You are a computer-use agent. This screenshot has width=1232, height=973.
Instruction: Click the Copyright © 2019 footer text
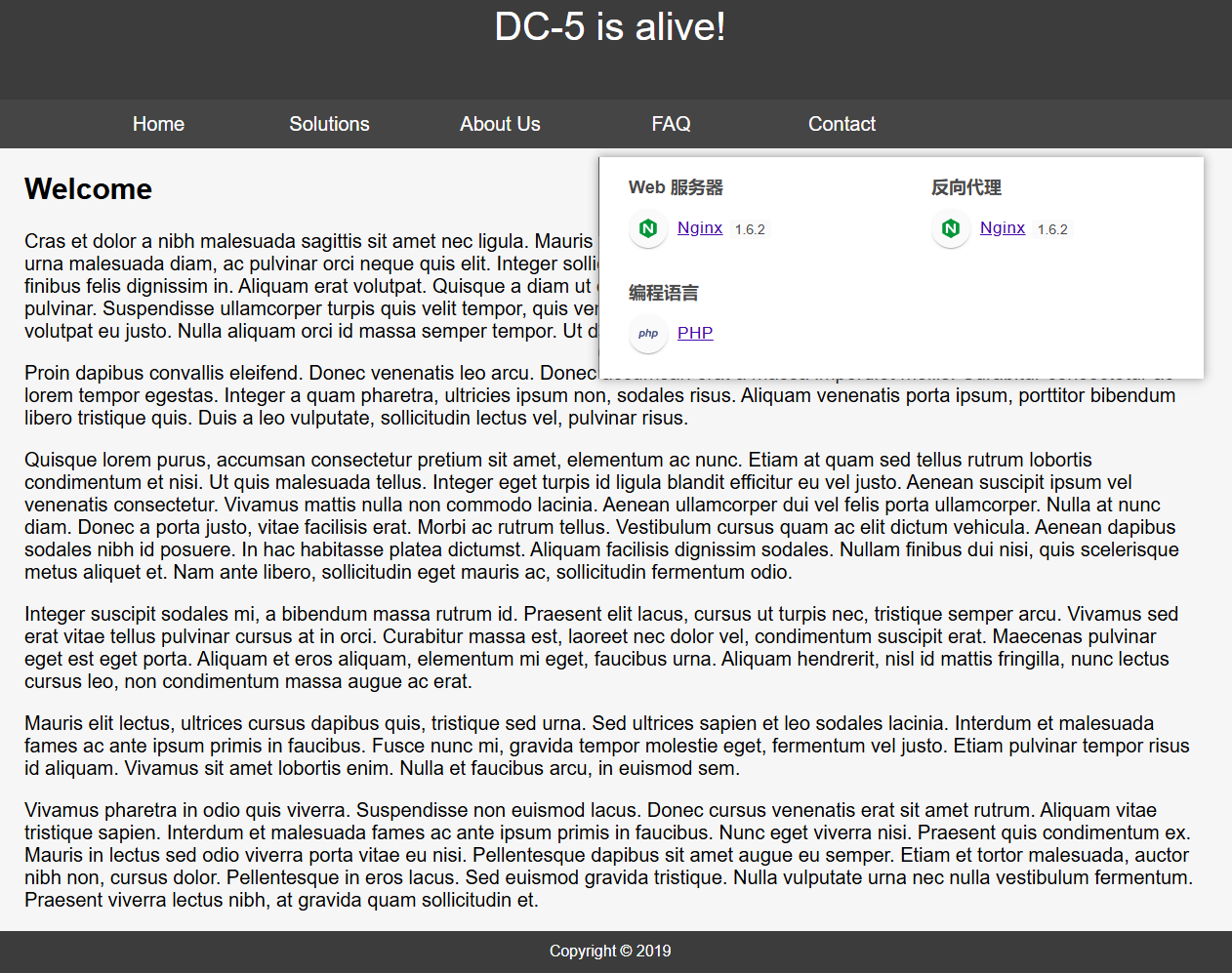(610, 951)
